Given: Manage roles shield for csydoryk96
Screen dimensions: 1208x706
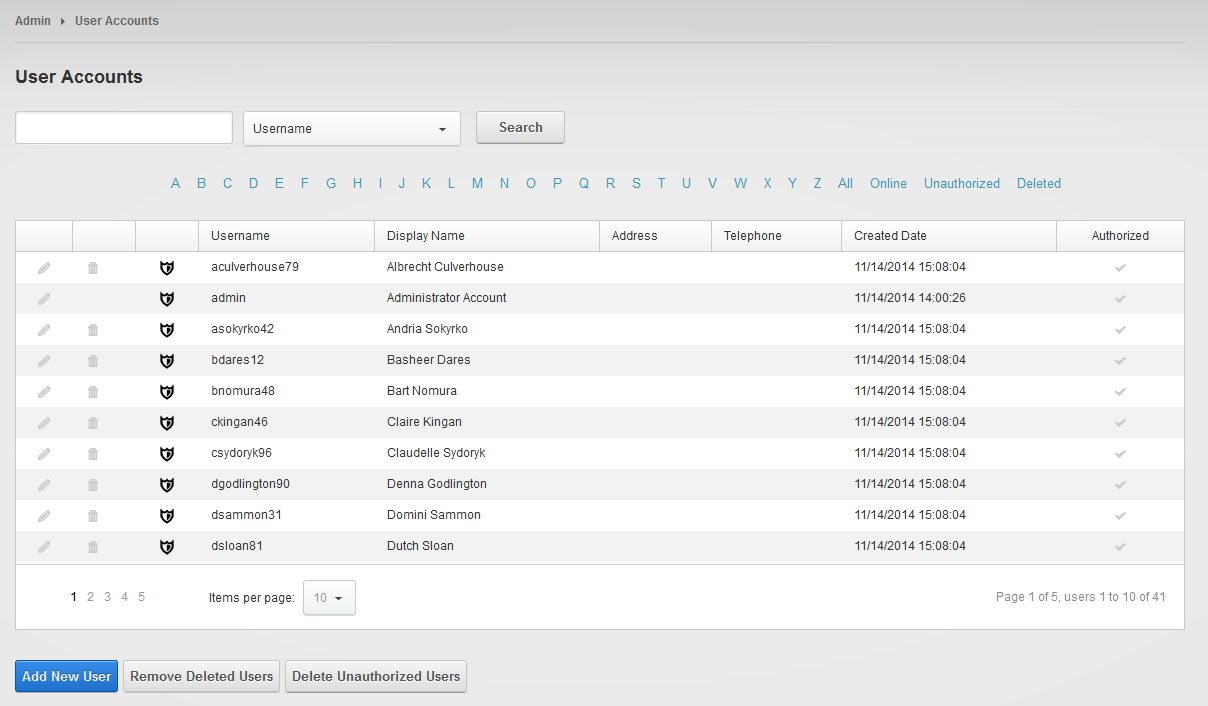Looking at the screenshot, I should coord(167,454).
